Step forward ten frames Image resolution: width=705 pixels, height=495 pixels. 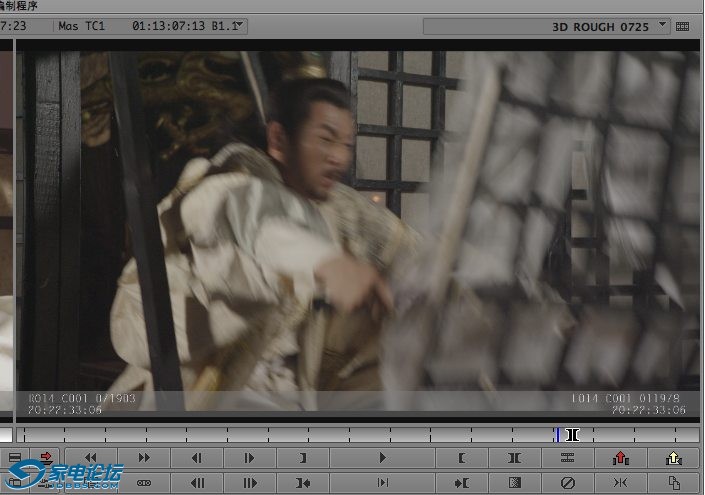(x=249, y=483)
